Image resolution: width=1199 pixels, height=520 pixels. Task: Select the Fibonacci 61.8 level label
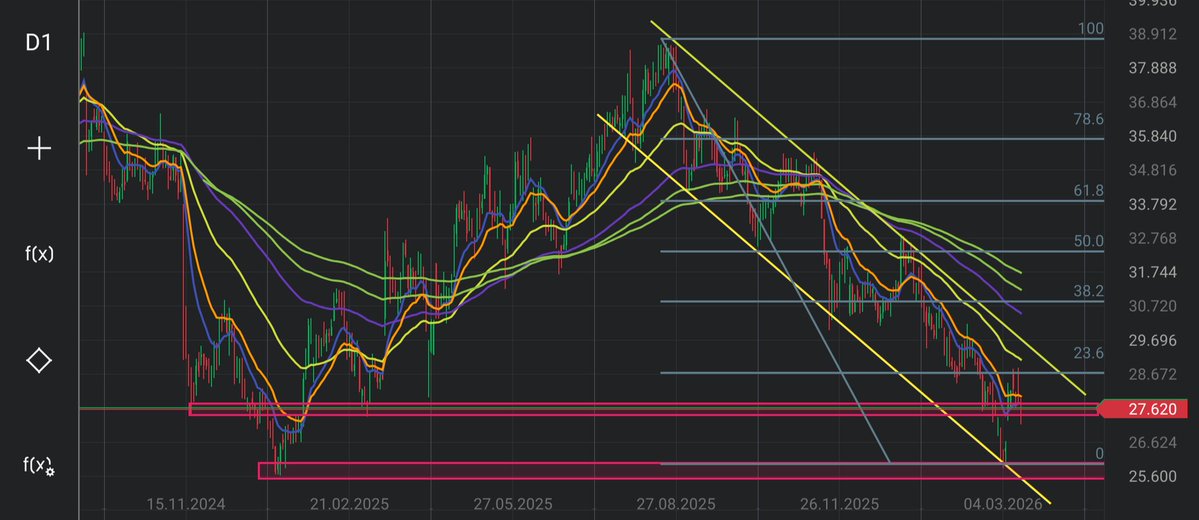pyautogui.click(x=1088, y=190)
